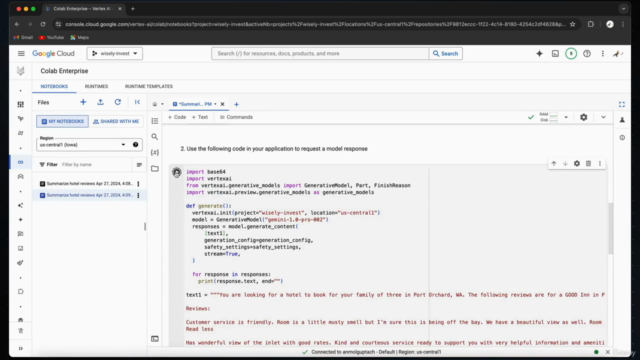The image size is (640, 360).
Task: Open the Commands palette
Action: 236,117
